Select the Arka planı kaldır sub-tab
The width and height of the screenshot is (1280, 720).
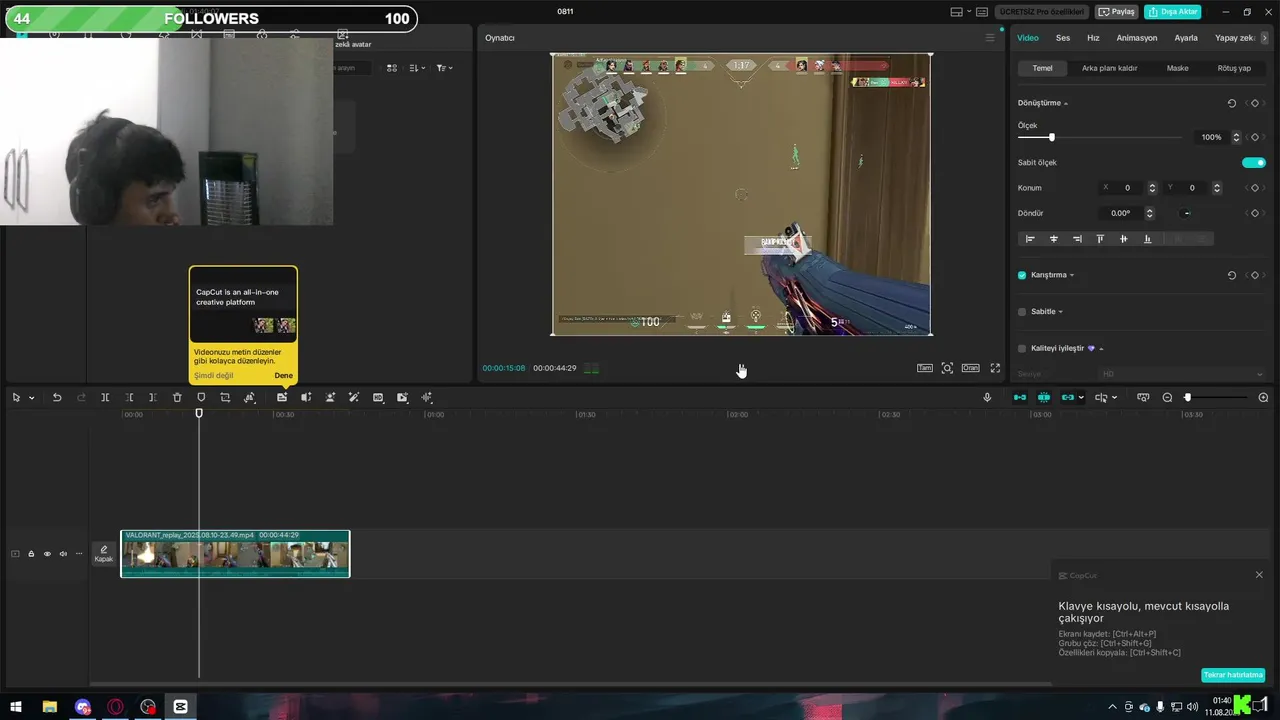point(1110,68)
